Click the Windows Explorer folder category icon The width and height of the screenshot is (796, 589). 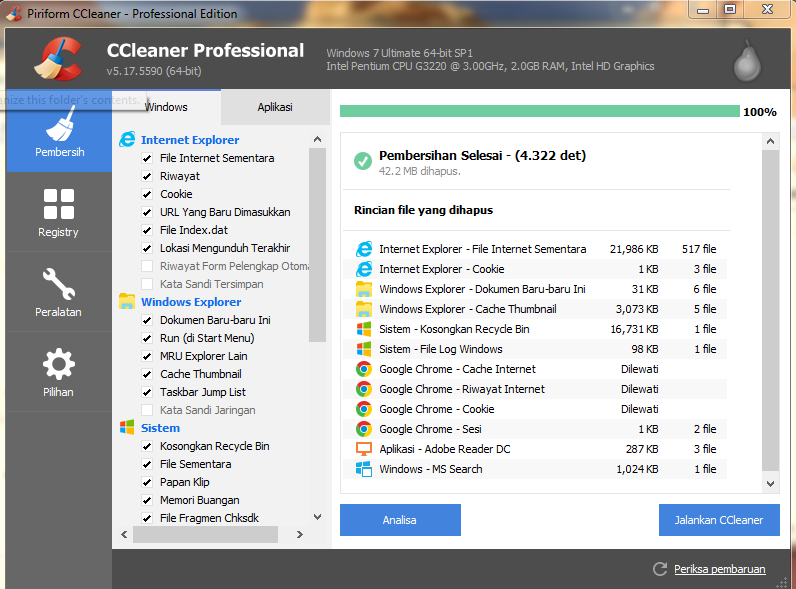127,301
